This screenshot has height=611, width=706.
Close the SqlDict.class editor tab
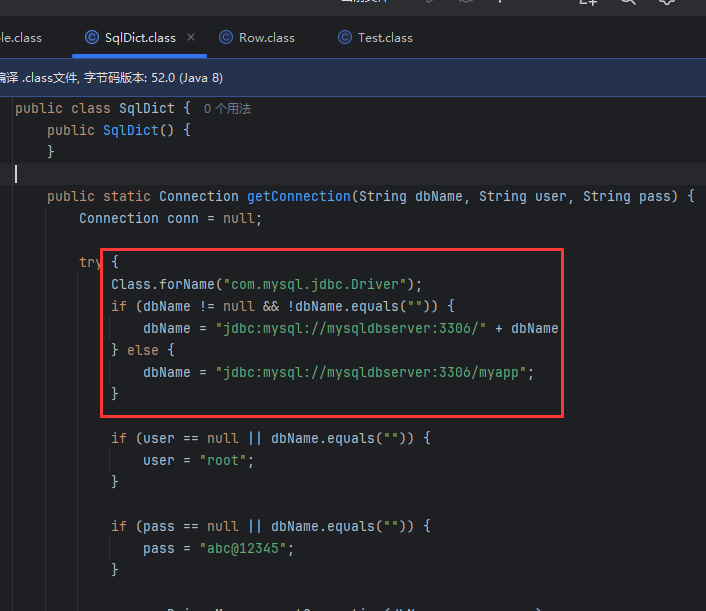click(190, 38)
